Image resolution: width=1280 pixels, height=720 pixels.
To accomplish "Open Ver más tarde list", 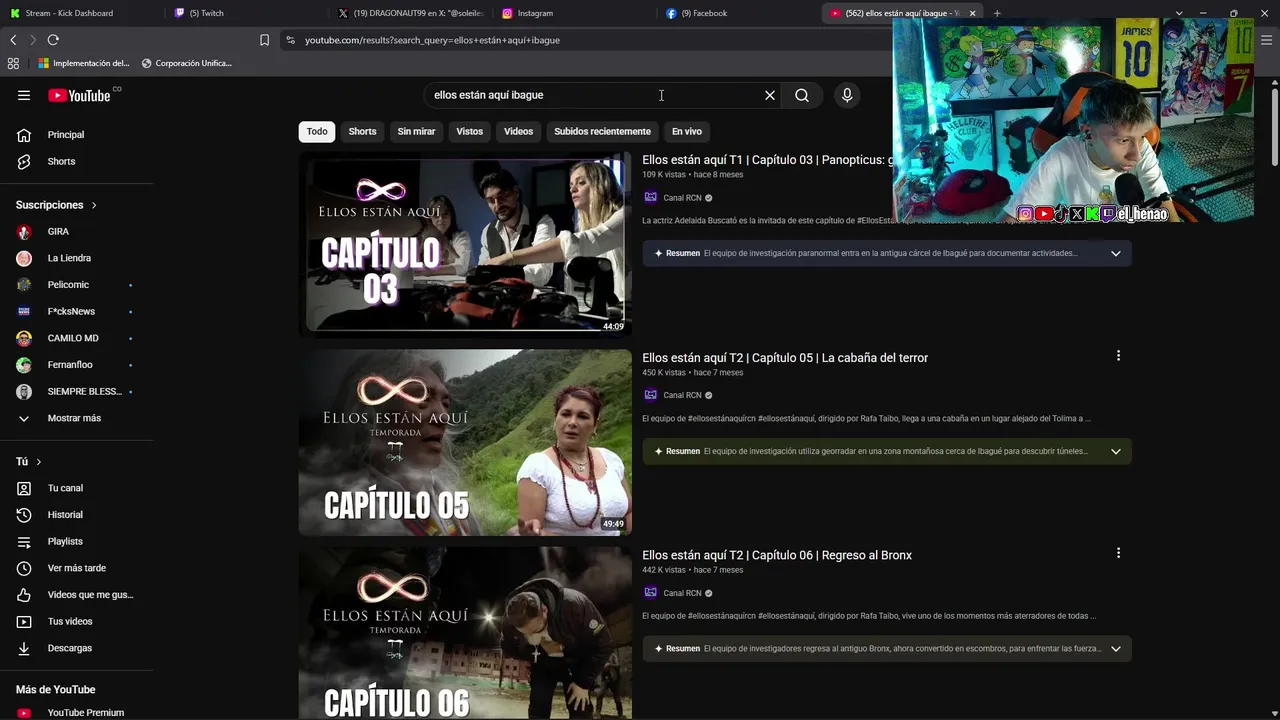I will point(77,568).
